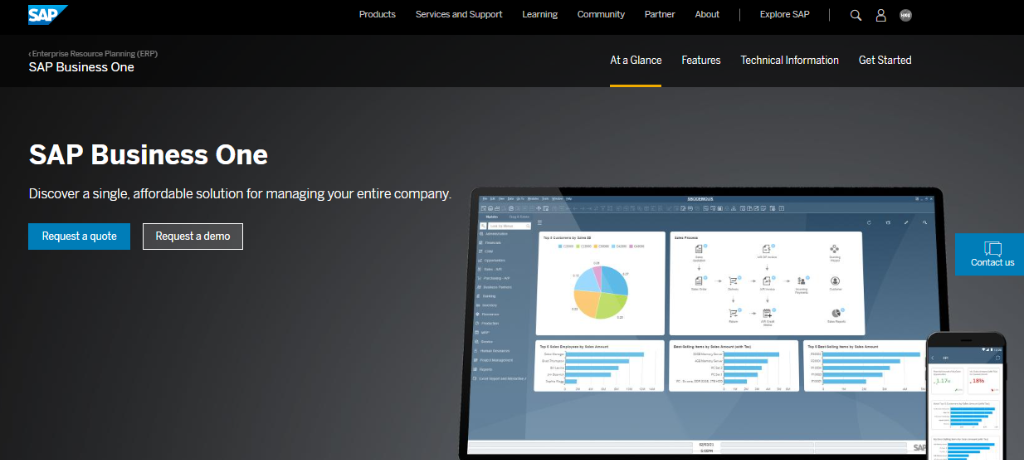Open the Community menu

coord(601,14)
